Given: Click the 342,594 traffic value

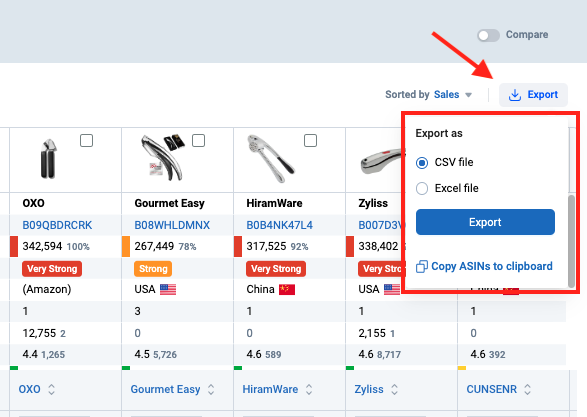Looking at the screenshot, I should tap(42, 246).
